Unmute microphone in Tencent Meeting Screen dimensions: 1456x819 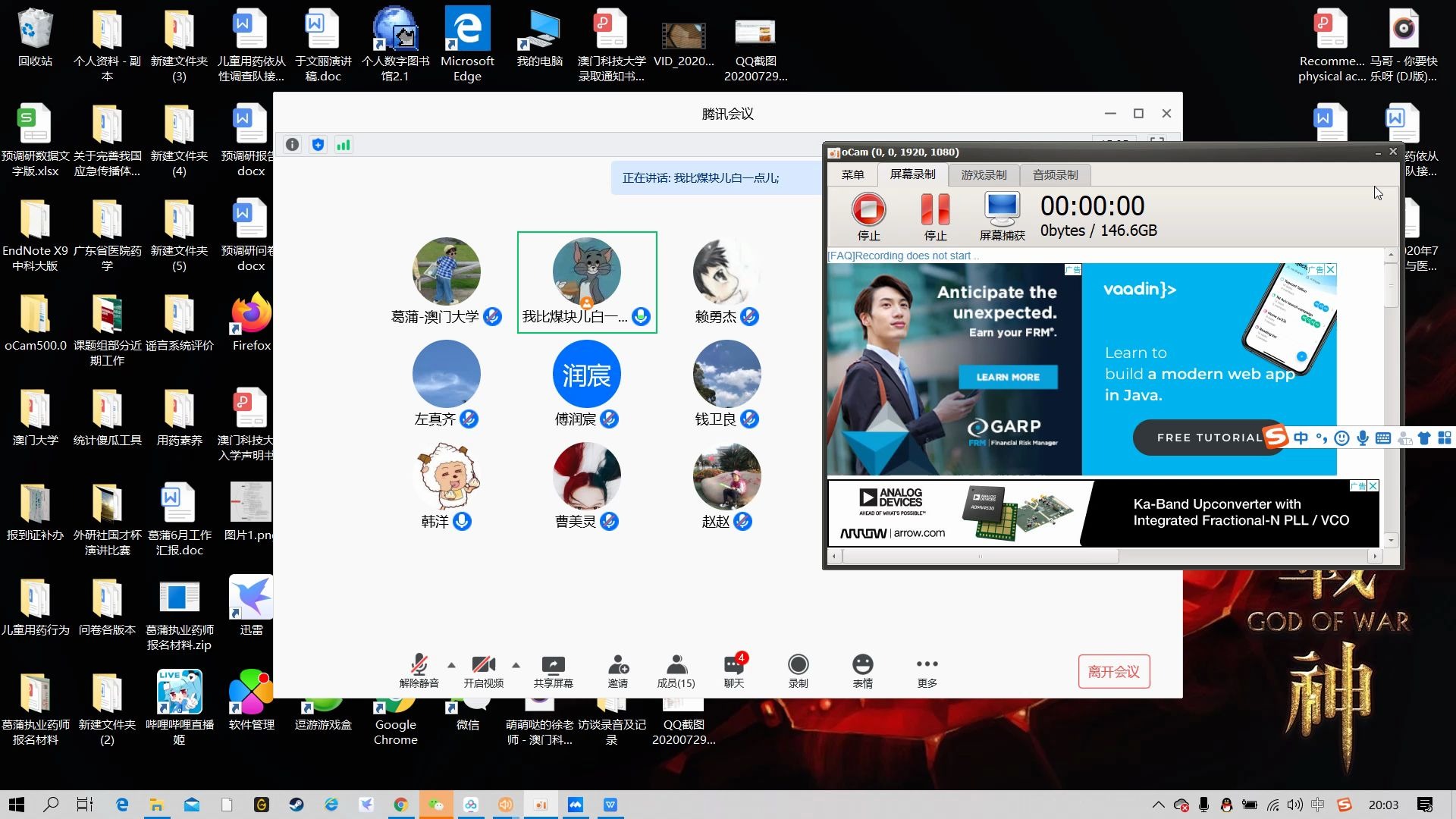[419, 670]
